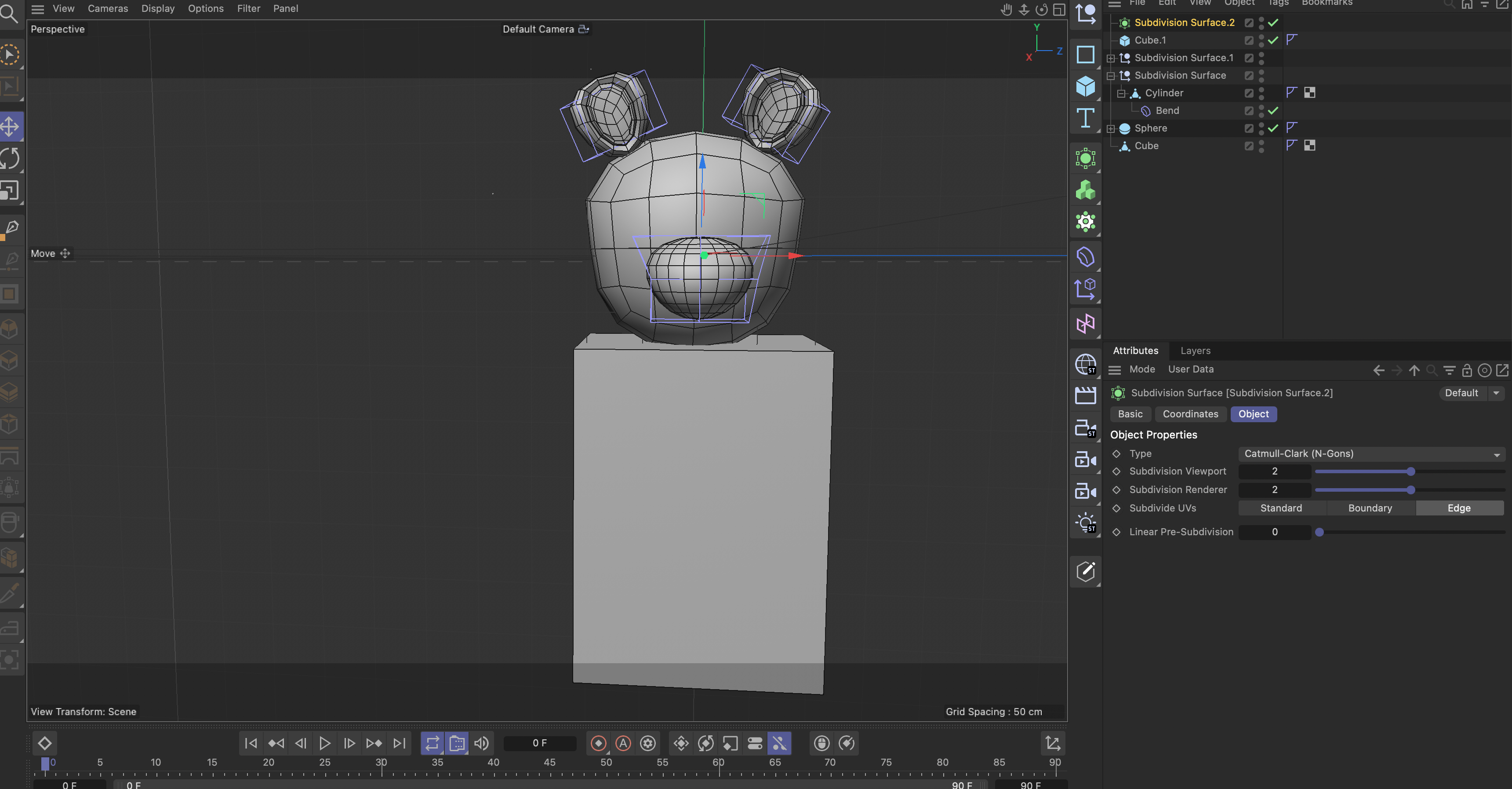1512x789 pixels.
Task: Click the Record Active Objects button
Action: coord(598,743)
